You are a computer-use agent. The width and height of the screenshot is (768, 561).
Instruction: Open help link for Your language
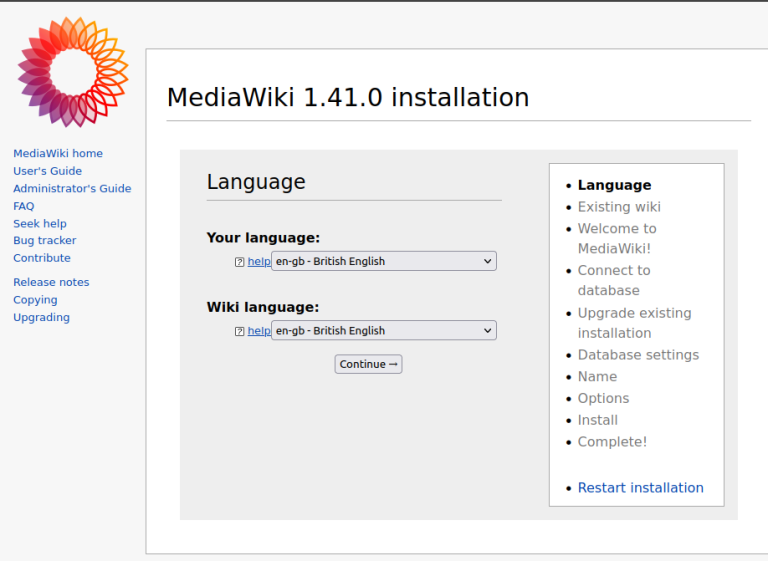tap(259, 262)
